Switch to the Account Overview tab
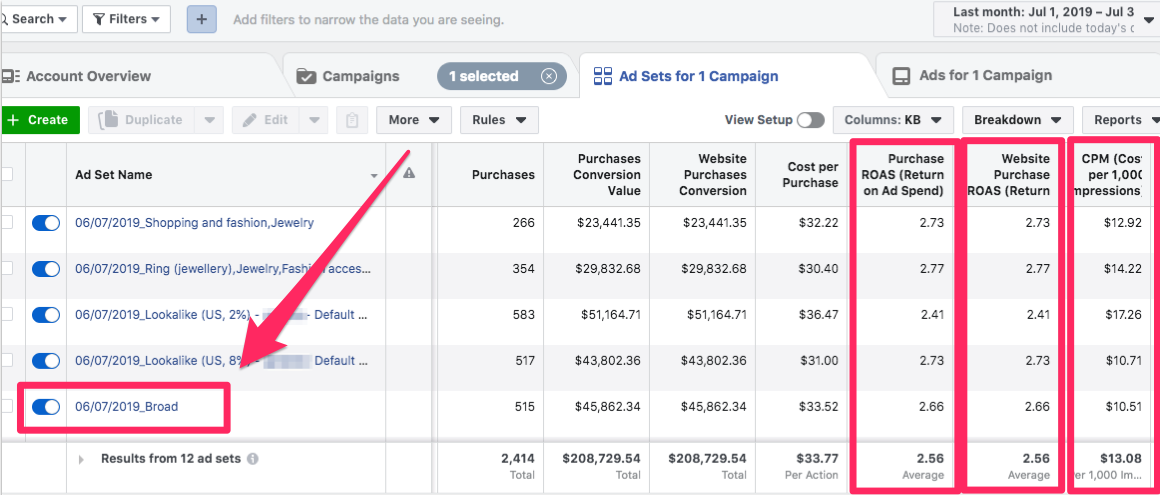This screenshot has height=495, width=1160. tap(88, 76)
